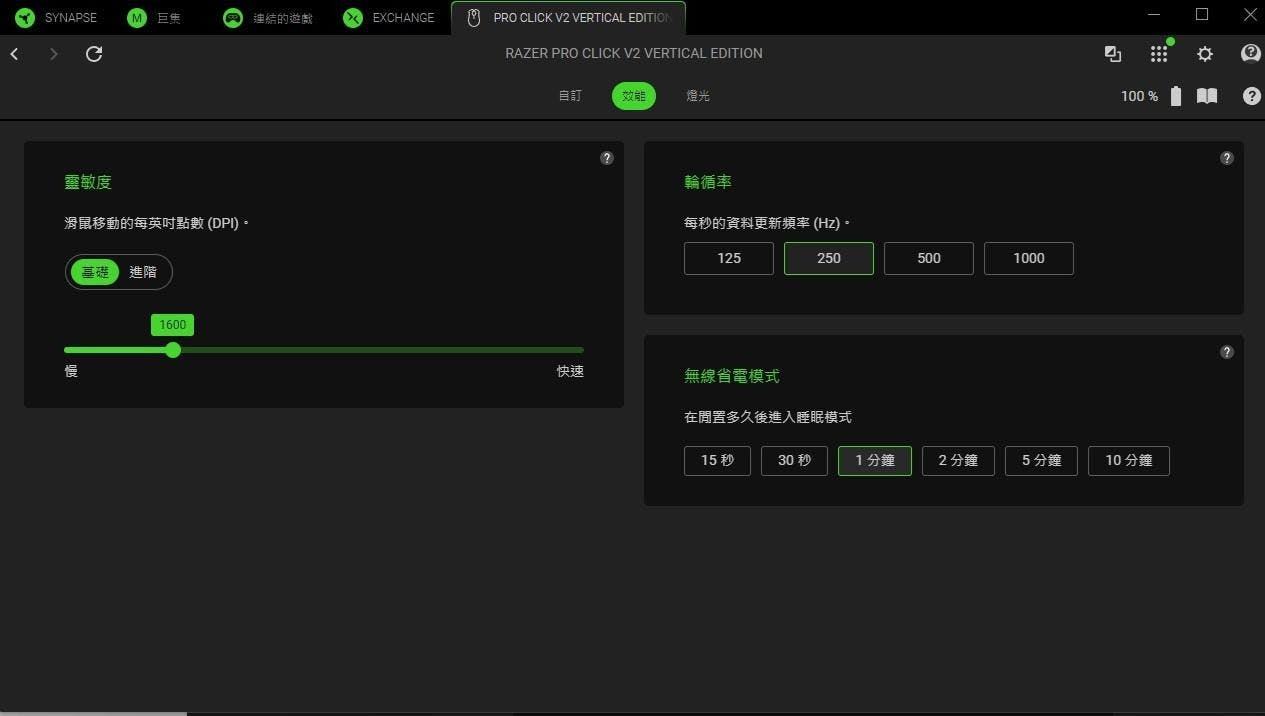Screen dimensions: 1265x716
Task: Choose 5 分鐘 sleep timeout
Action: pos(1041,461)
